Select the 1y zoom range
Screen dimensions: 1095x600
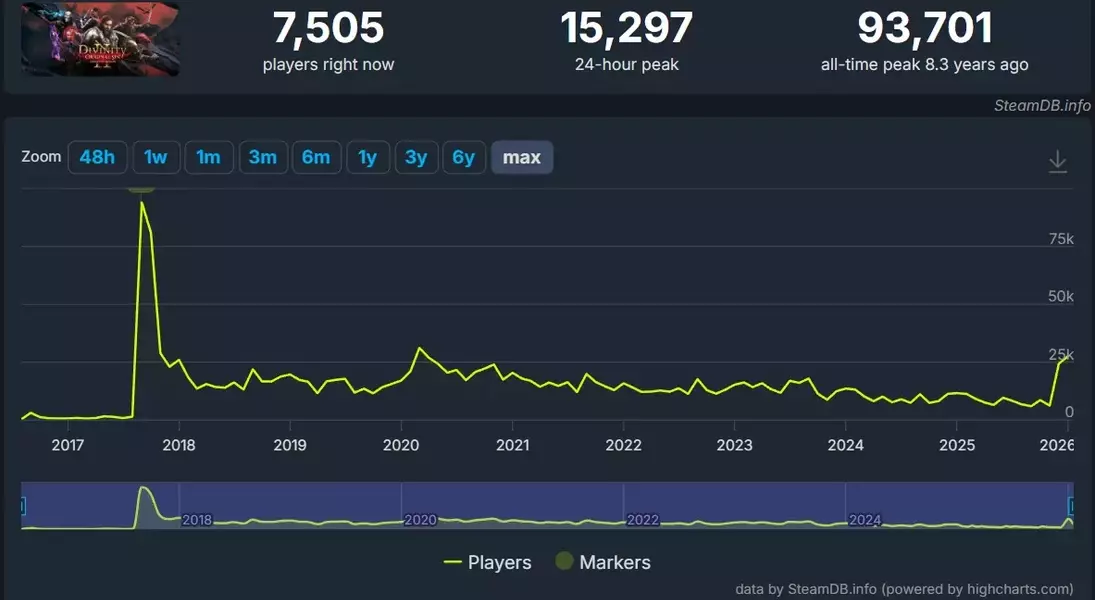(367, 157)
